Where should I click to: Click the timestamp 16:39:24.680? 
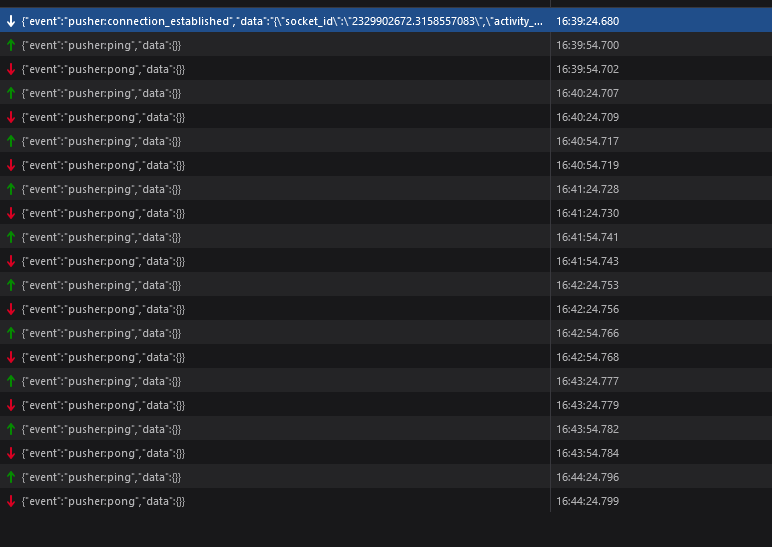[x=587, y=21]
